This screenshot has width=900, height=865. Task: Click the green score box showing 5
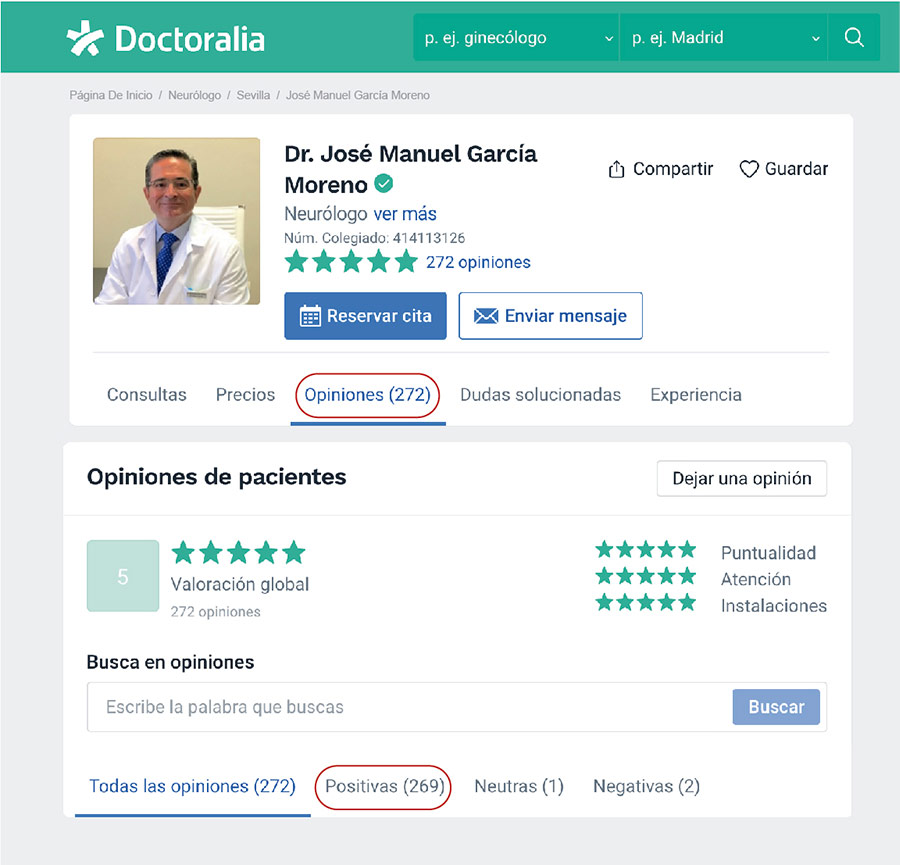[123, 576]
